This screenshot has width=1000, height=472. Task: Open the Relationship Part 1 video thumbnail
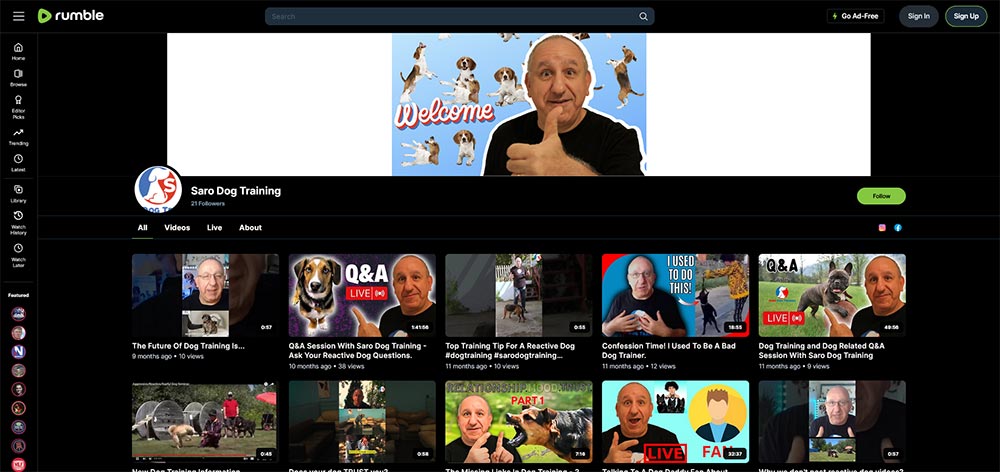tap(518, 422)
